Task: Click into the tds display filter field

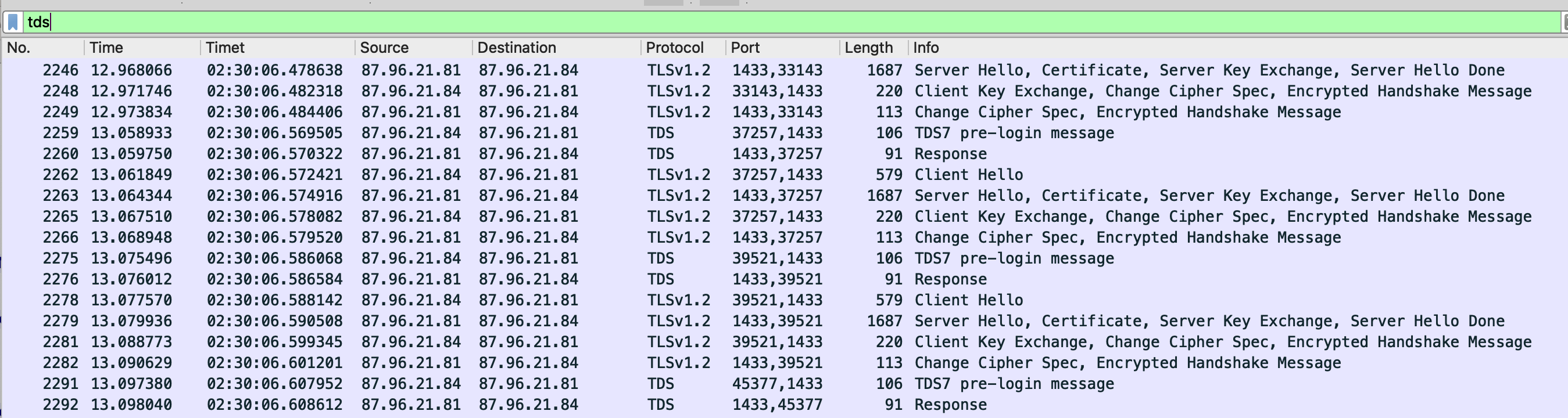Action: click(792, 23)
